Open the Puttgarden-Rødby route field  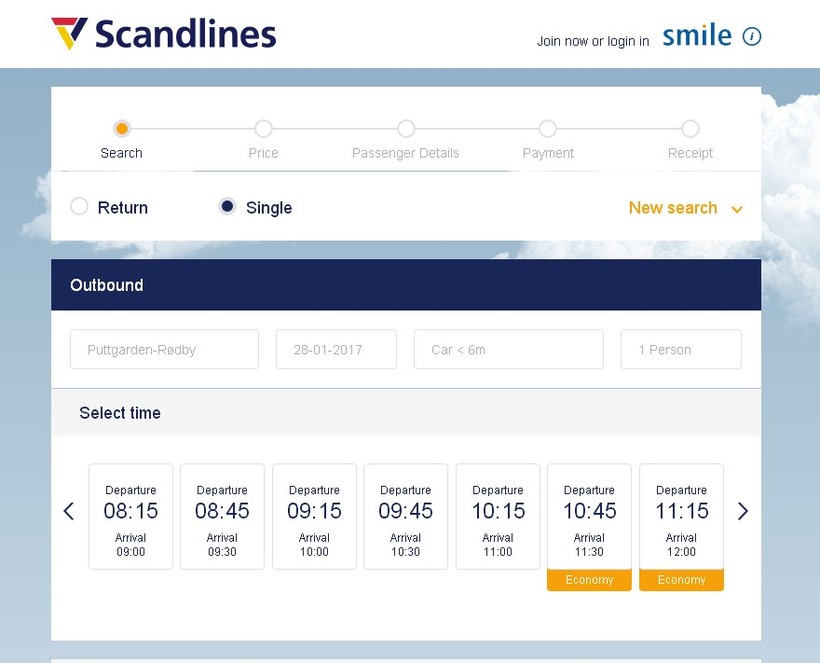click(x=164, y=350)
